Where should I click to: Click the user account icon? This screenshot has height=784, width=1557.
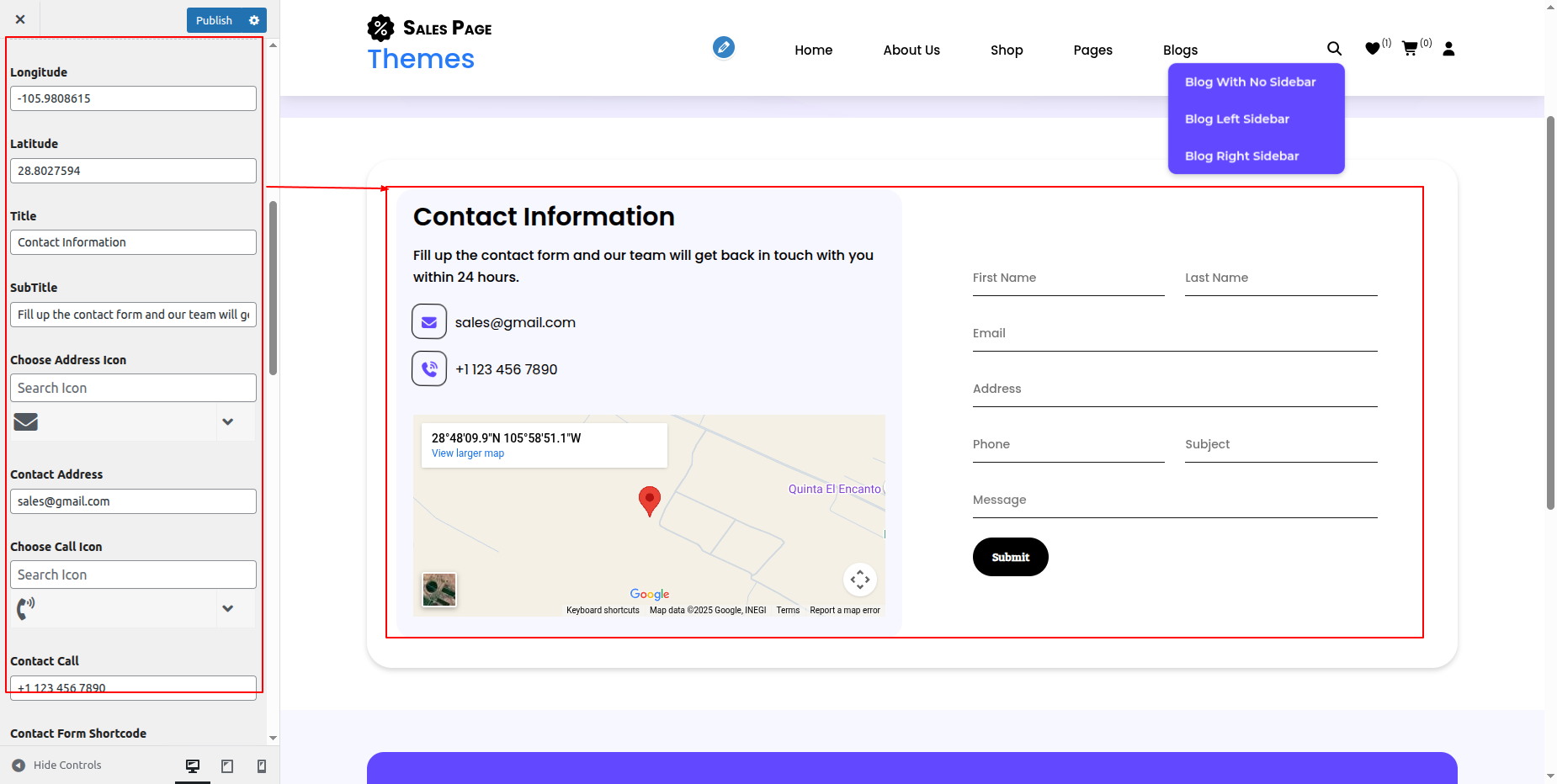(x=1448, y=49)
